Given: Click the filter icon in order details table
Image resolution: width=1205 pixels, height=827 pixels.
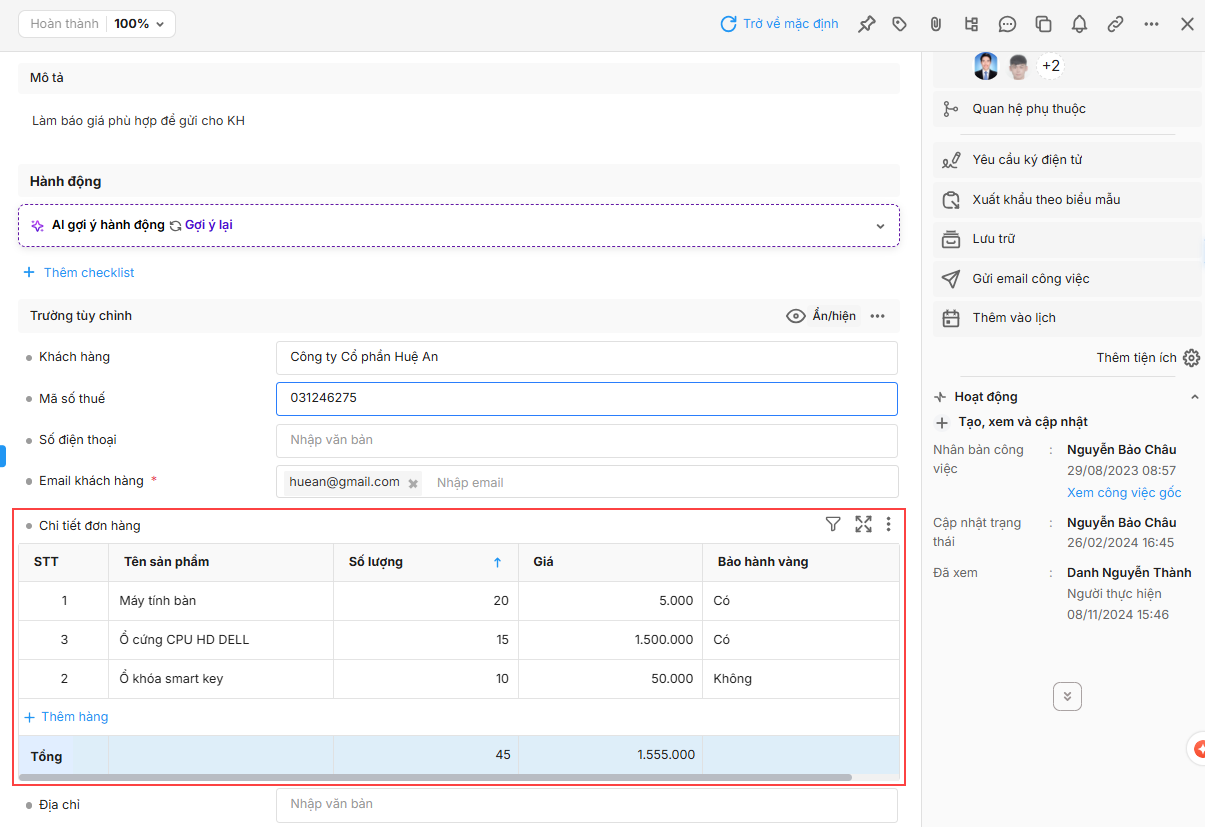Looking at the screenshot, I should point(832,524).
